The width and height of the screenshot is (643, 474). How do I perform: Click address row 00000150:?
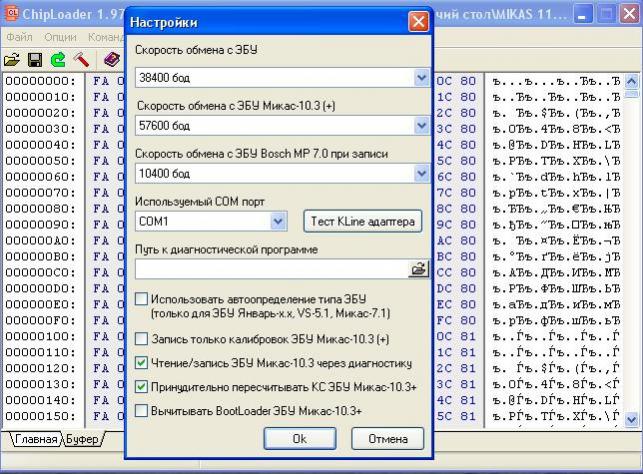tap(41, 416)
